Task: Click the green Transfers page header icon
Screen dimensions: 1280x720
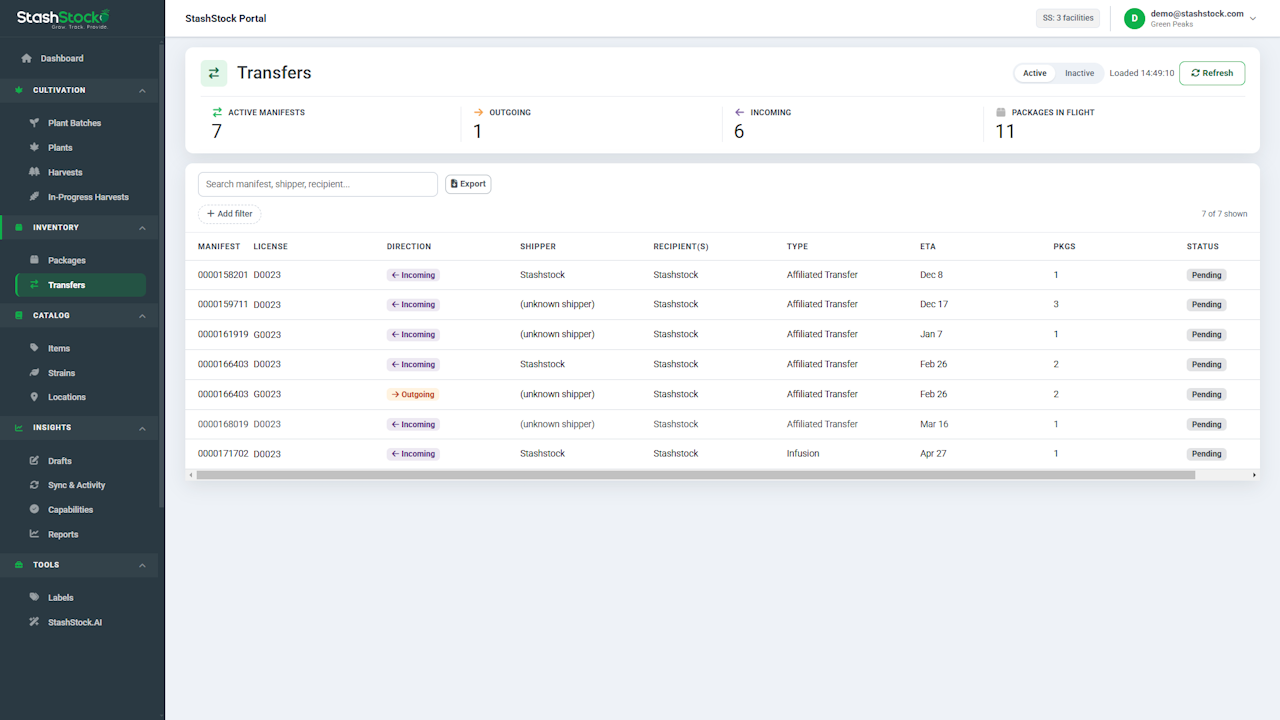Action: point(214,73)
